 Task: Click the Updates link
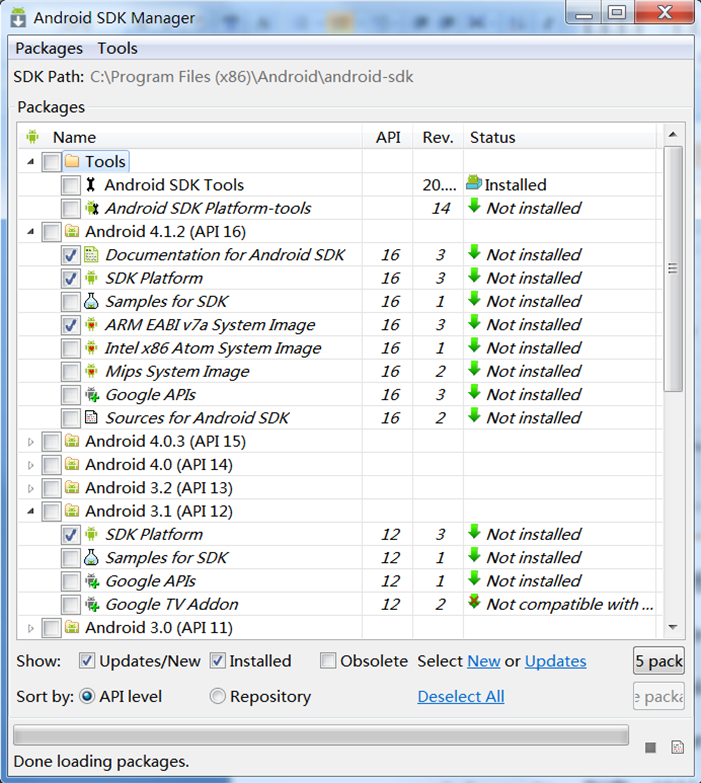tap(555, 661)
